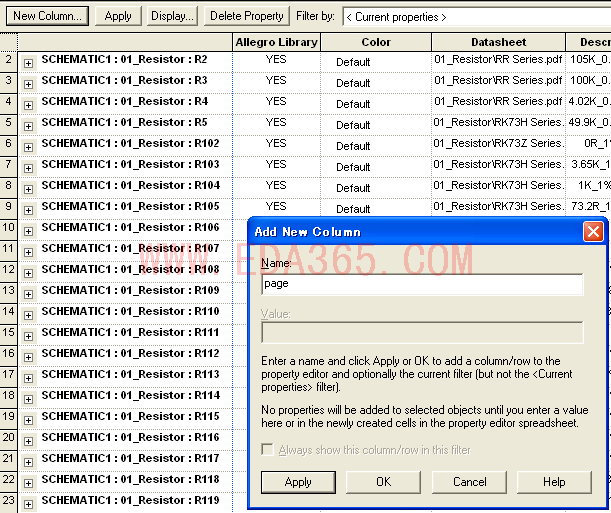Expand the row for 01_Resistor : R111

pos(28,337)
